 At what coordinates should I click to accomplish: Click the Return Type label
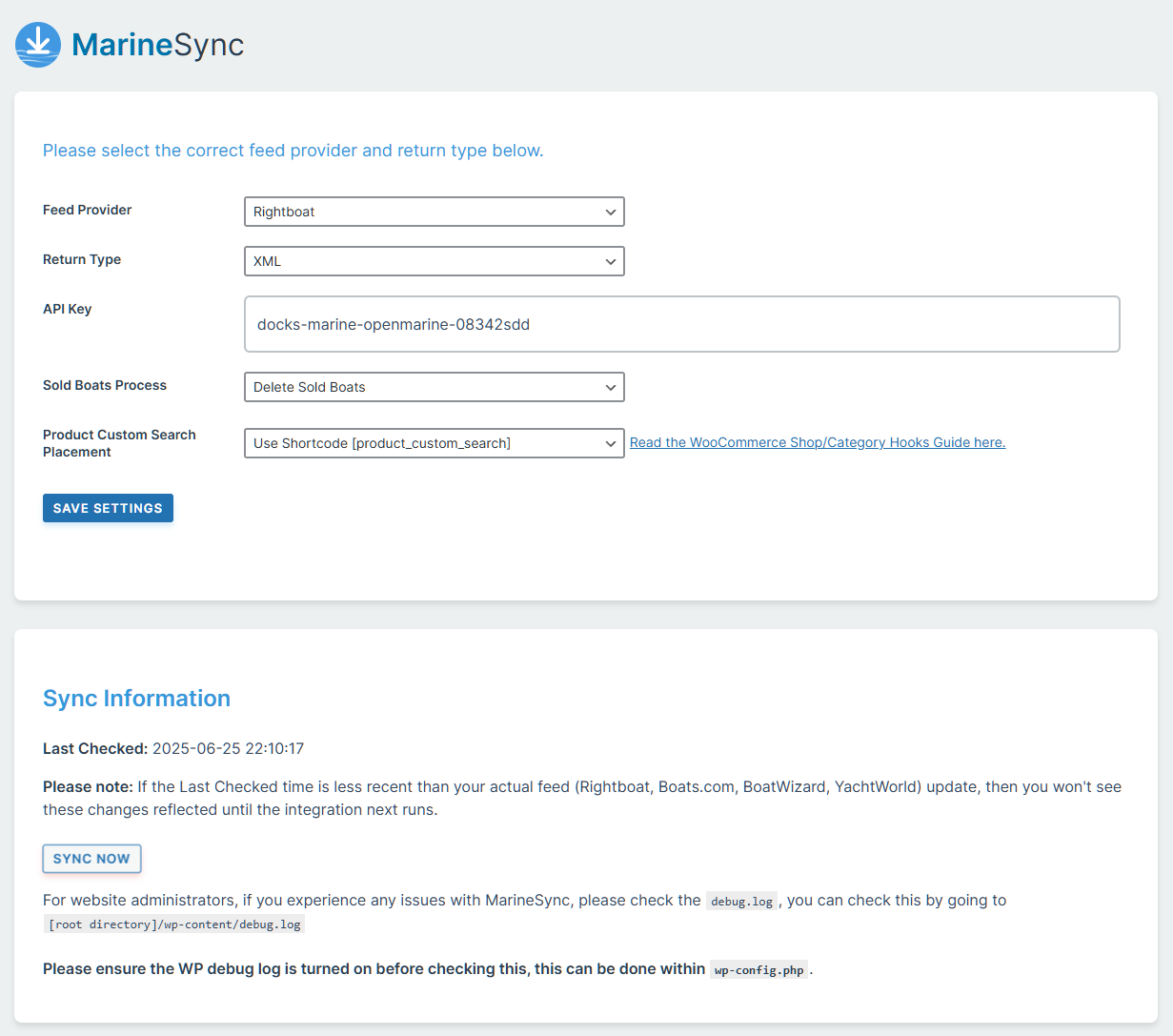pyautogui.click(x=82, y=259)
